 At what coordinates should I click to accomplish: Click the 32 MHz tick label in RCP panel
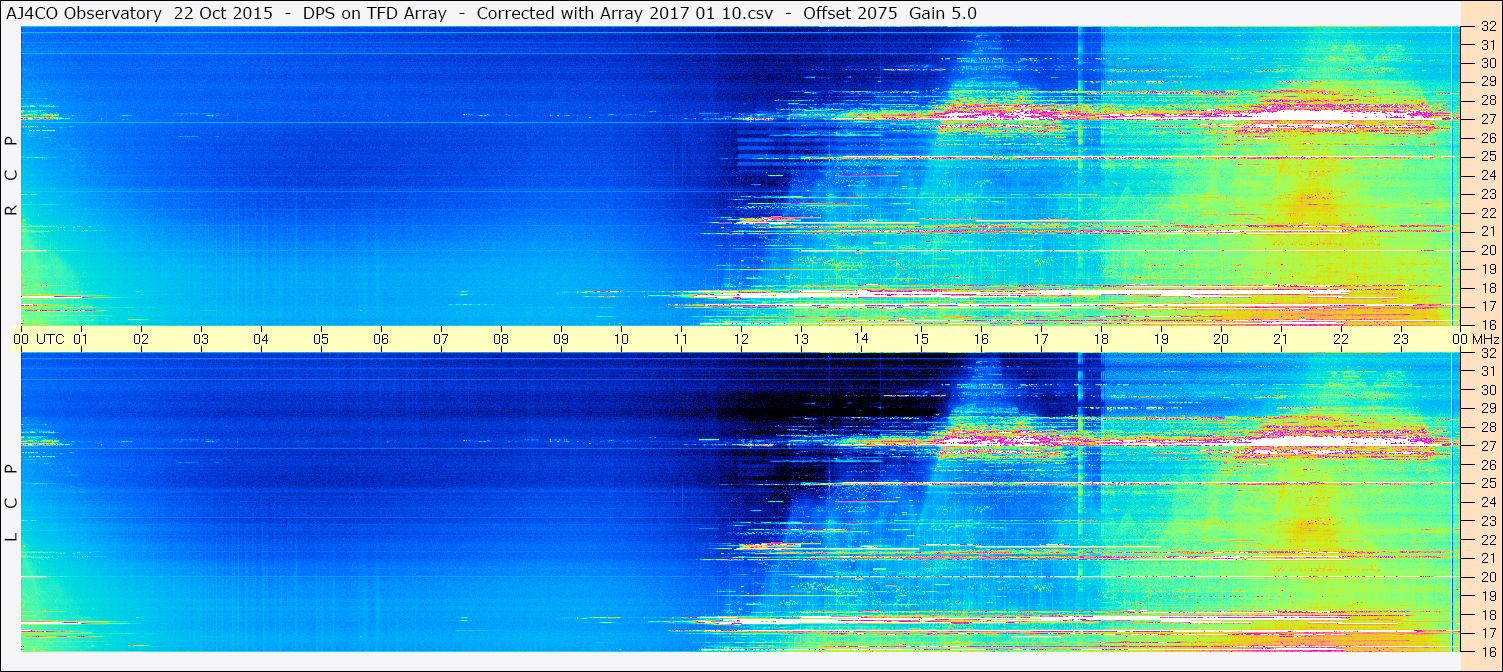(1488, 27)
